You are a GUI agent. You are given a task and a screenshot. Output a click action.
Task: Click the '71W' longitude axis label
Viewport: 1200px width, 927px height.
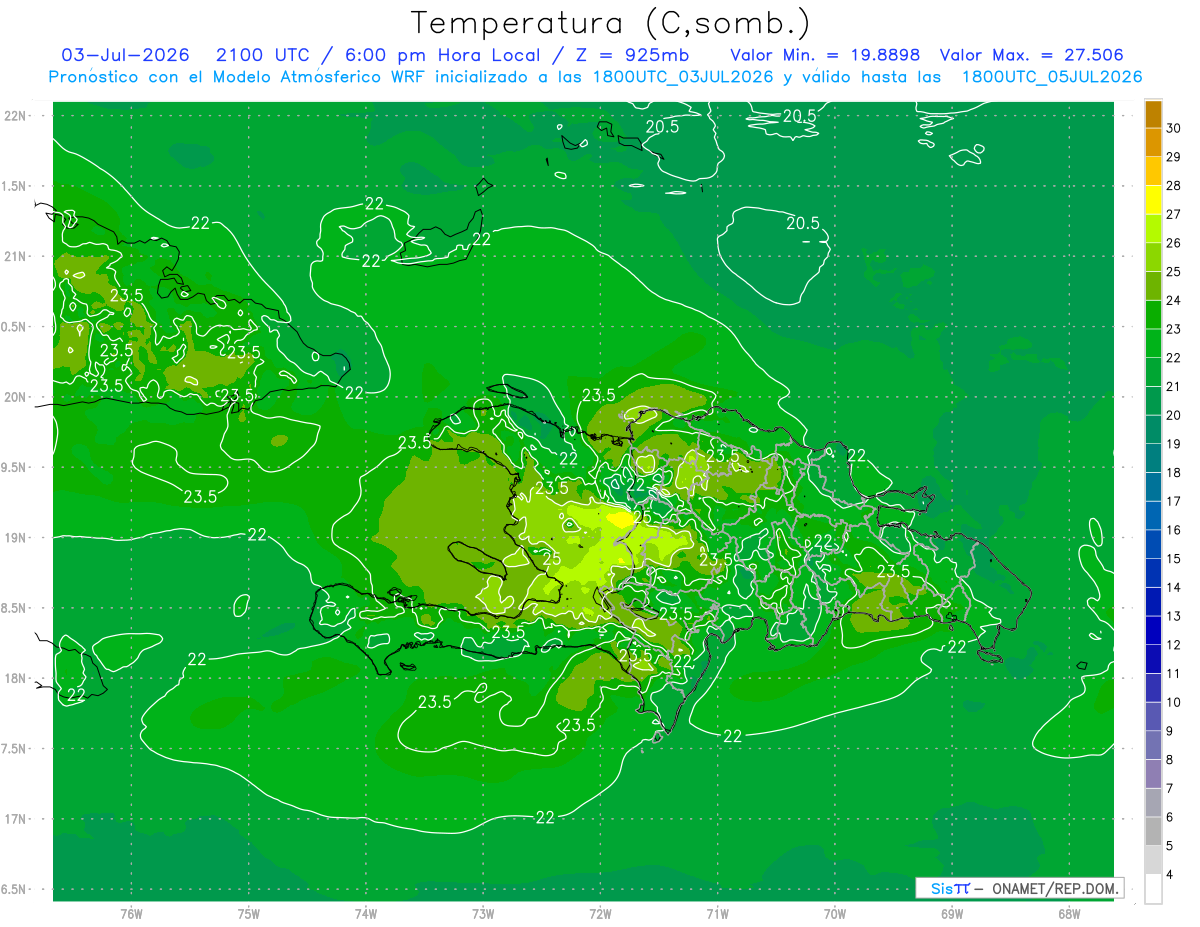tap(717, 914)
